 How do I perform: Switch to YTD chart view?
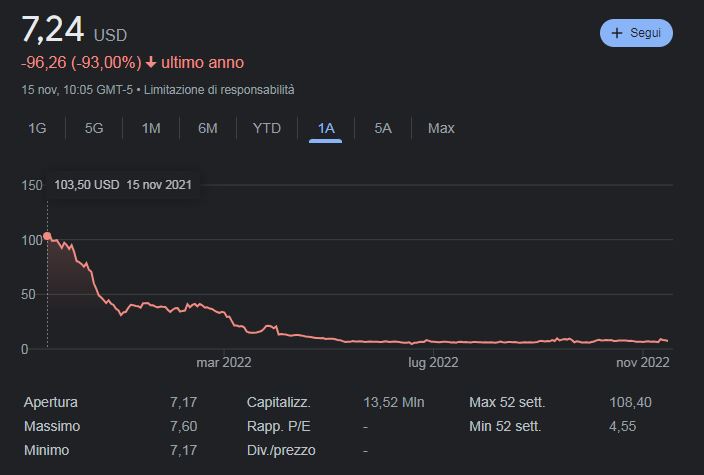point(267,128)
